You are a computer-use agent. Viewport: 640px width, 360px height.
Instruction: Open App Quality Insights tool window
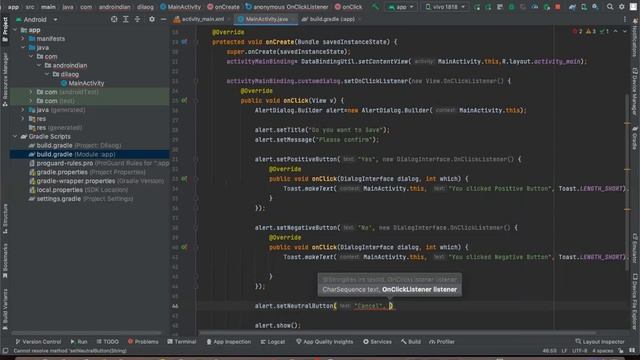click(x=324, y=342)
